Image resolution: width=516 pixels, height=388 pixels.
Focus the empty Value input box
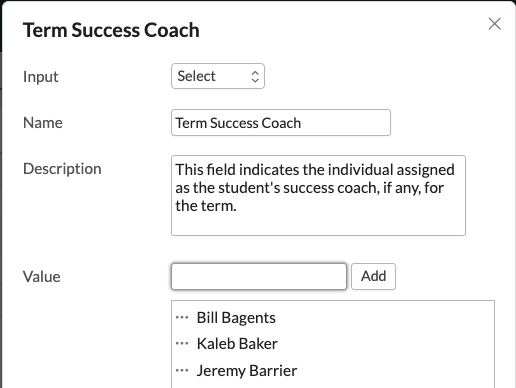point(259,276)
